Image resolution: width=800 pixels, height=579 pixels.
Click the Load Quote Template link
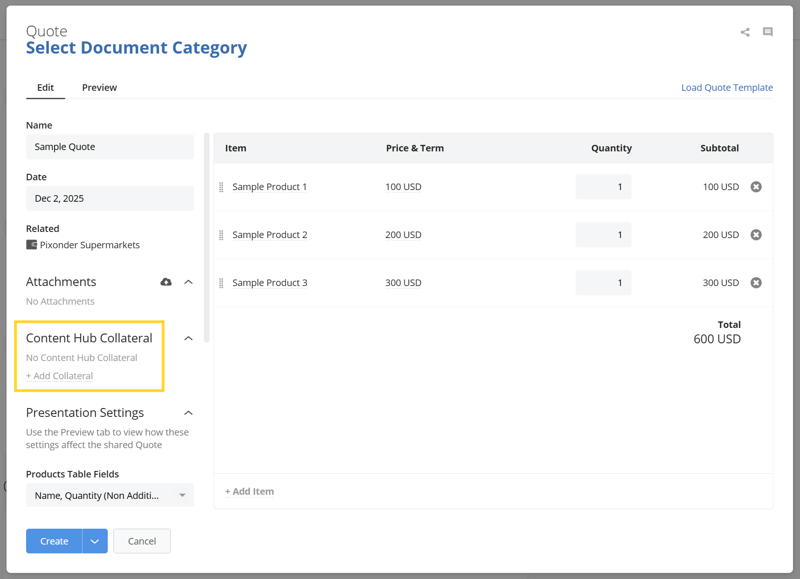point(726,88)
